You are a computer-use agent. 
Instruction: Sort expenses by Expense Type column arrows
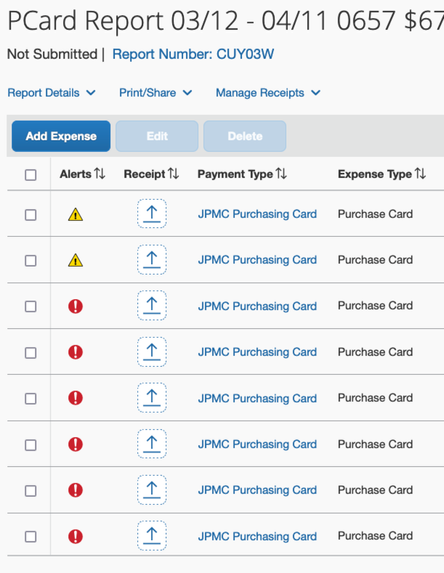(420, 174)
